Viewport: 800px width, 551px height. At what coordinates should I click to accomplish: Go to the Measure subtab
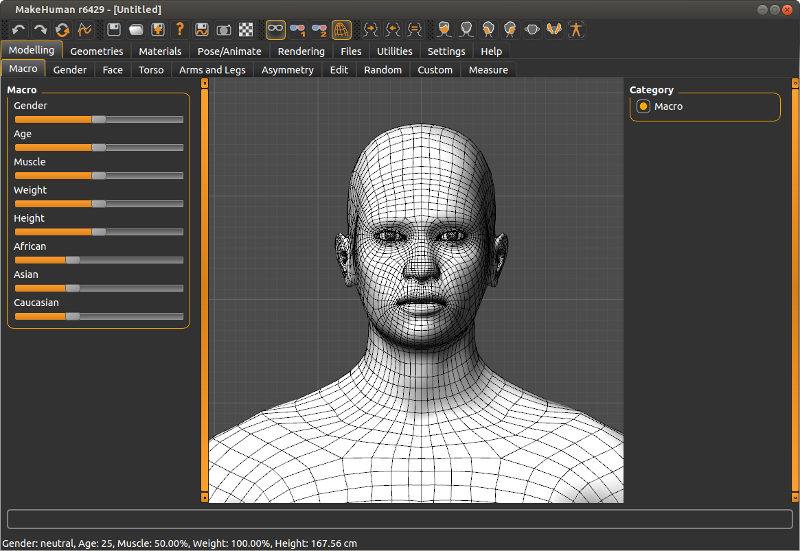tap(488, 70)
